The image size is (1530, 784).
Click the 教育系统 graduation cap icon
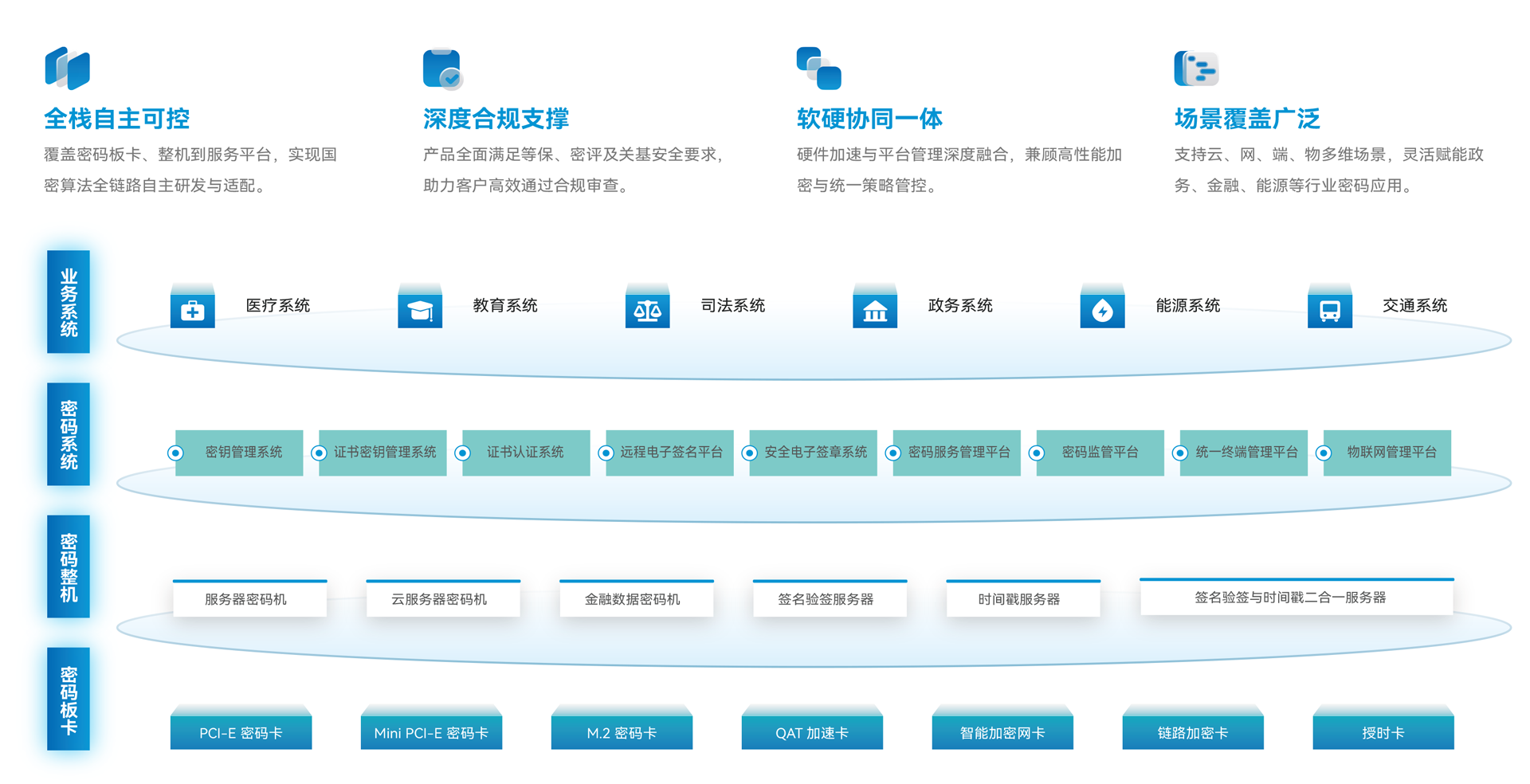(x=420, y=308)
